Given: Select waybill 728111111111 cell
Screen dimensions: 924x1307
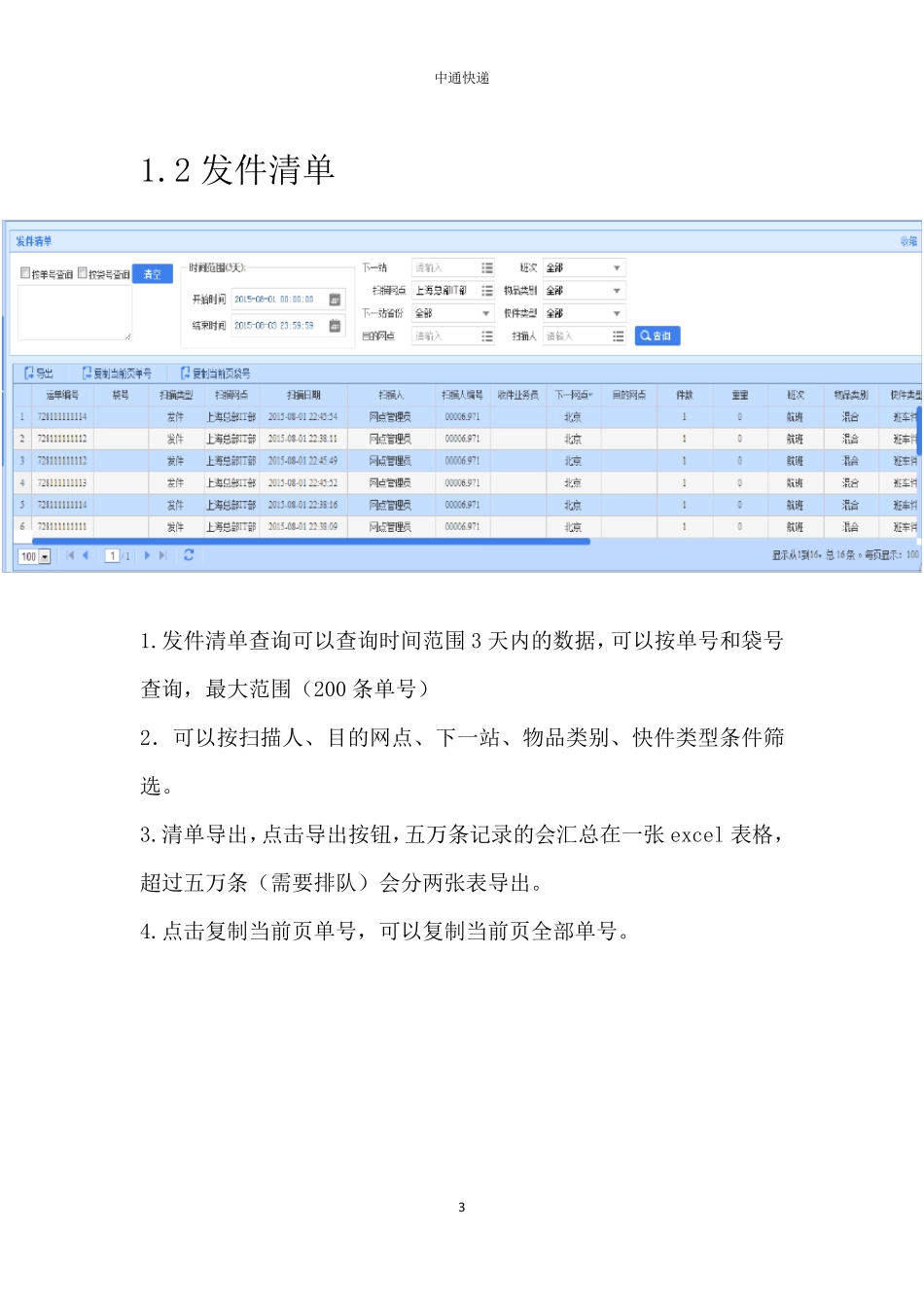Looking at the screenshot, I should (62, 526).
